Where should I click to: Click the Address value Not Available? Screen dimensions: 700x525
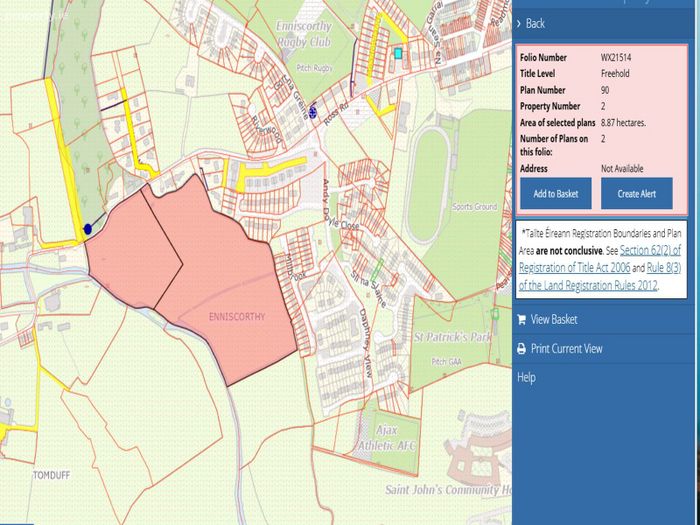622,169
